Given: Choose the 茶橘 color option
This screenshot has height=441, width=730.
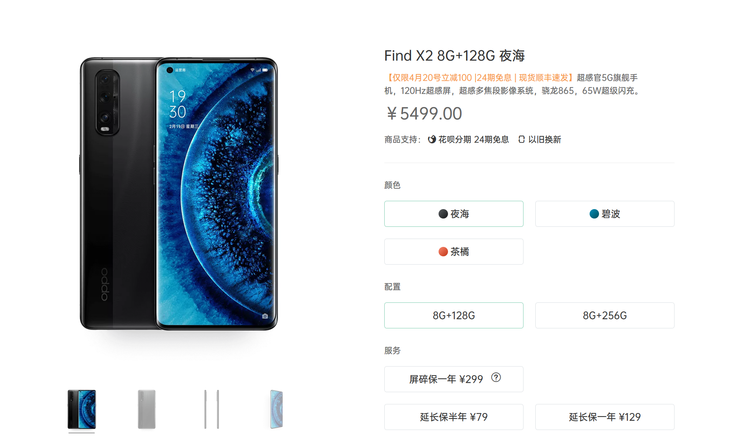Looking at the screenshot, I should click(x=454, y=251).
